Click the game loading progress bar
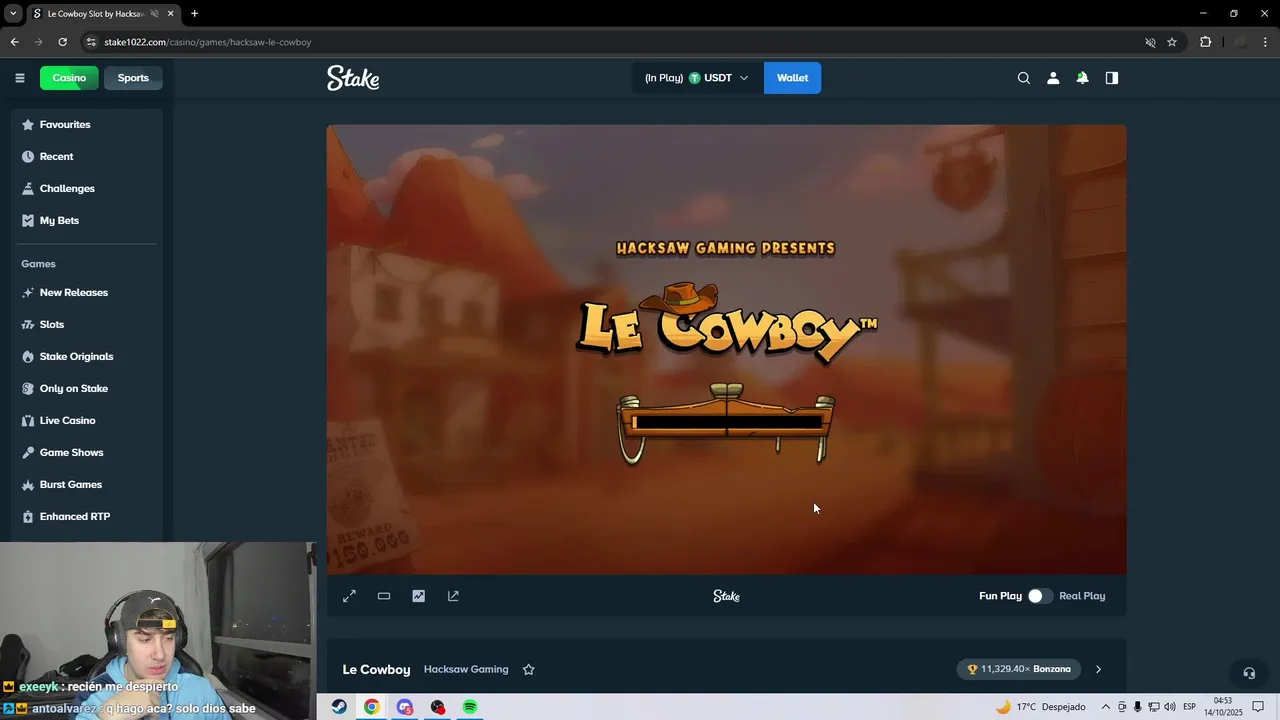1280x720 pixels. click(x=727, y=423)
